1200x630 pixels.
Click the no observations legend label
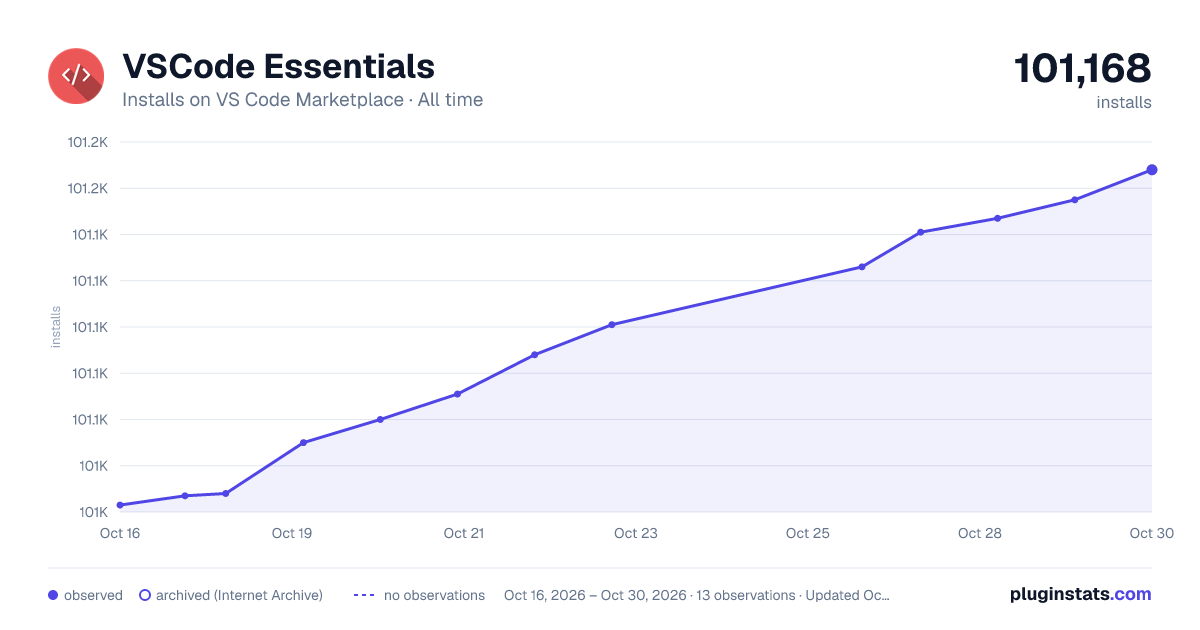pos(434,595)
